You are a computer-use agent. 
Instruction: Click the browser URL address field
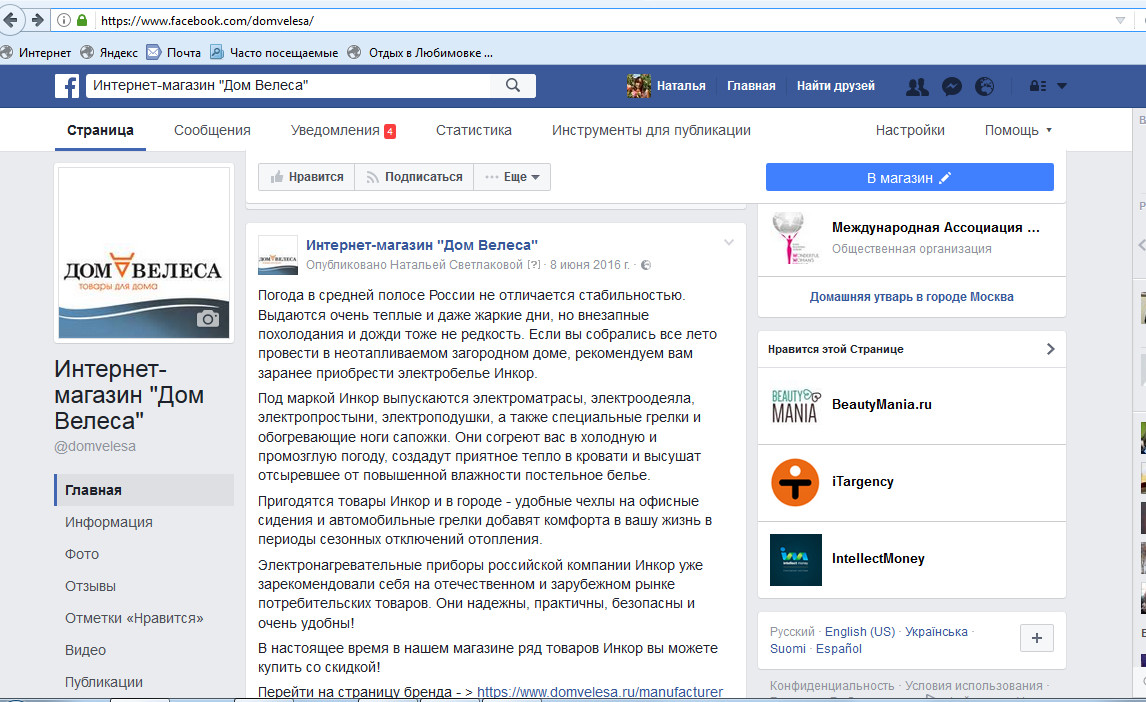(599, 20)
